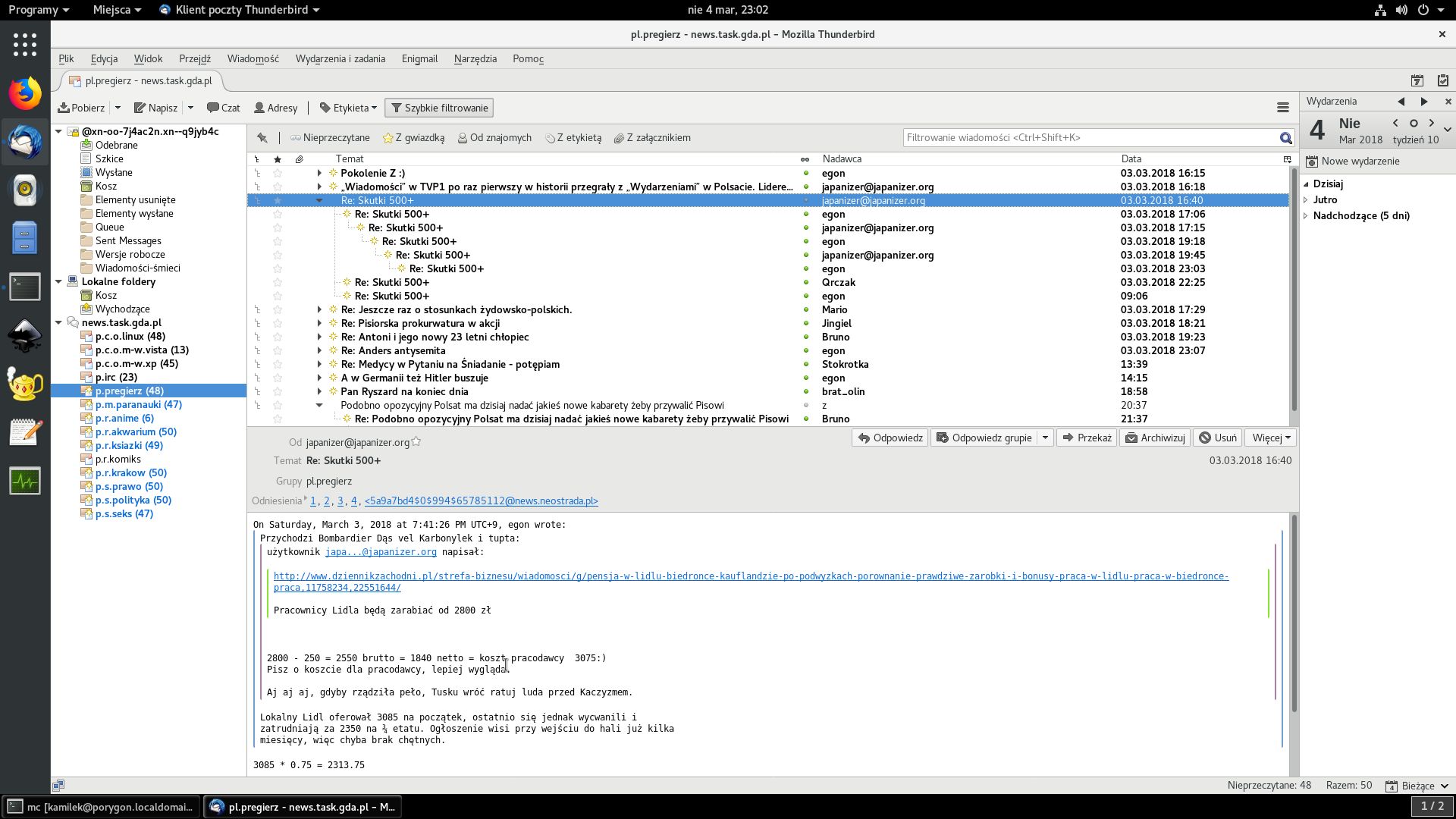Open the Thunderbird hamburger app menu
The height and width of the screenshot is (819, 1456).
click(x=1282, y=108)
